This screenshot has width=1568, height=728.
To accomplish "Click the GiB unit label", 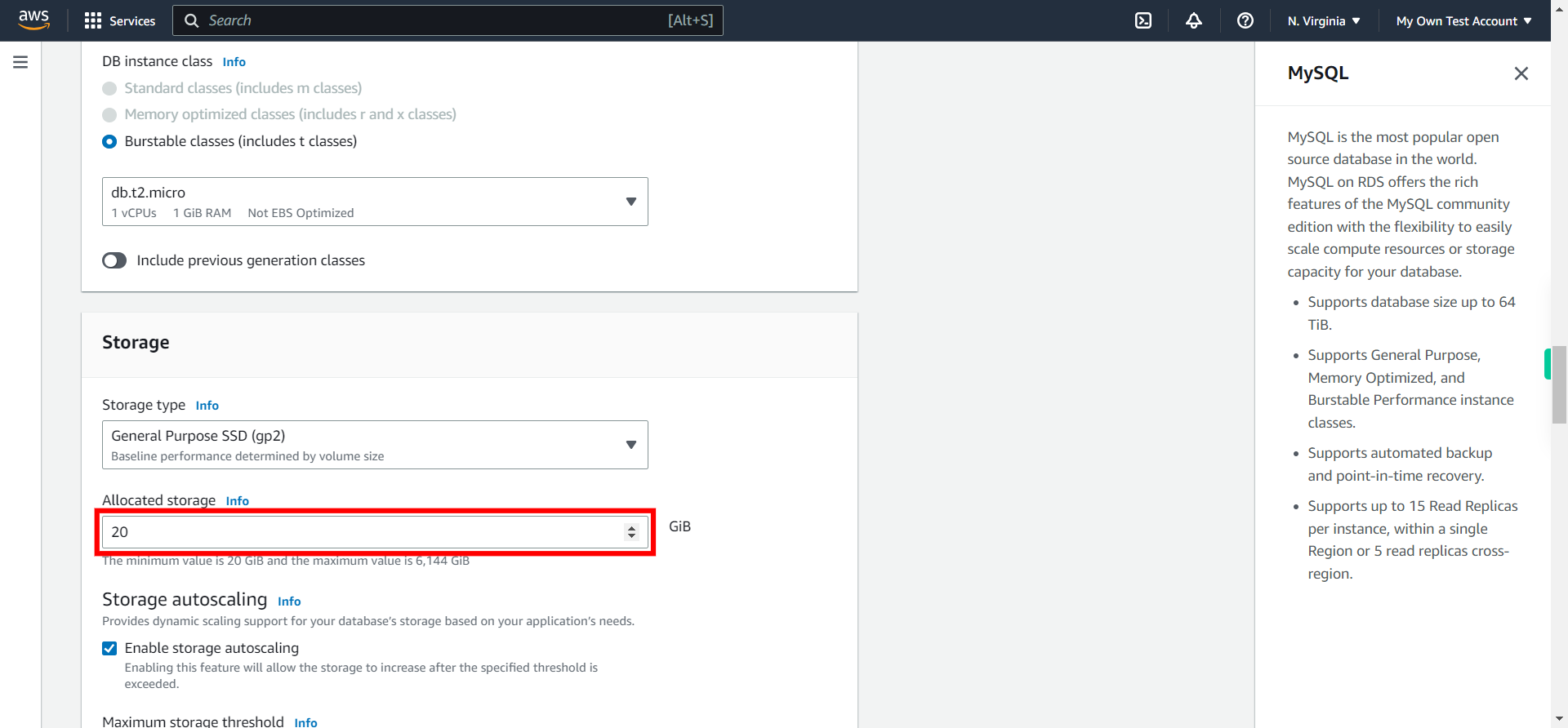I will pyautogui.click(x=679, y=526).
